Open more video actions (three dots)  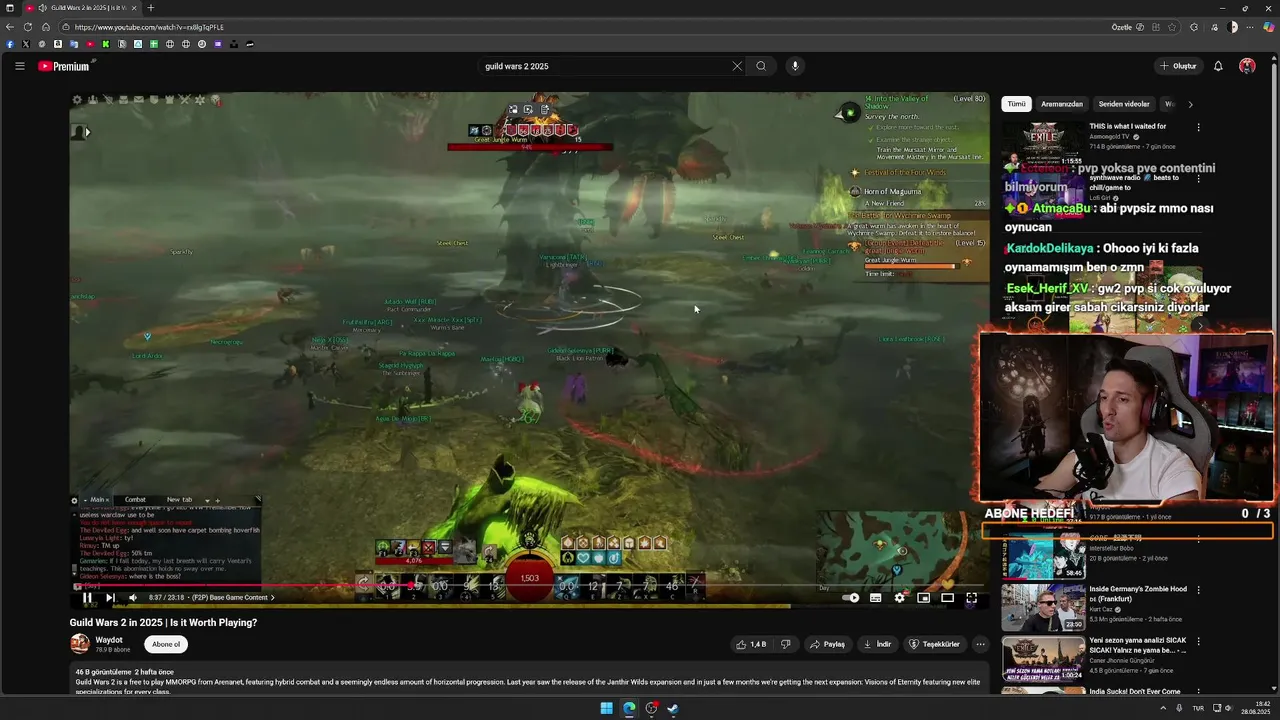tap(980, 644)
